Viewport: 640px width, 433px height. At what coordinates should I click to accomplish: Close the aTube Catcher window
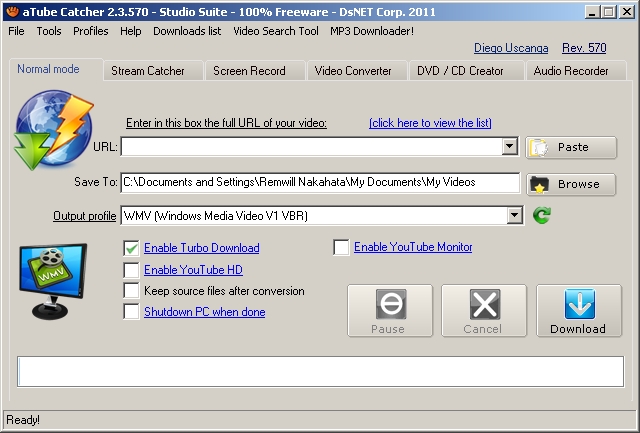[626, 11]
